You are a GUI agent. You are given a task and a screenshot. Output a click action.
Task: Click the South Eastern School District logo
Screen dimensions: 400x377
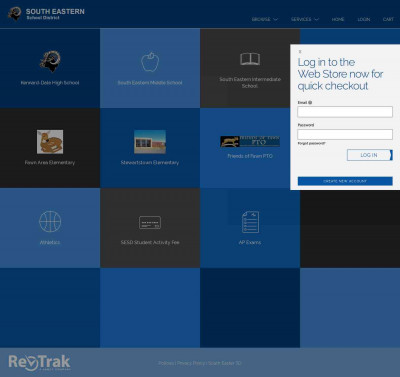[x=46, y=14]
